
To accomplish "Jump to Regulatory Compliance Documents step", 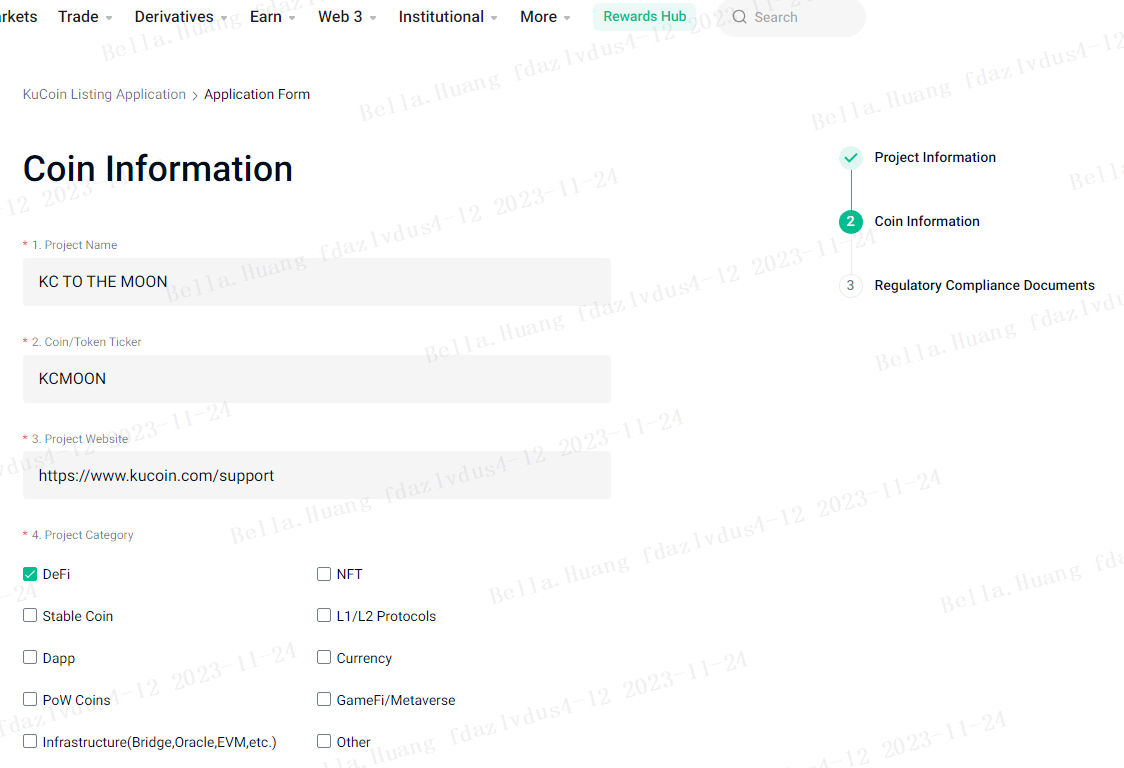I will point(984,285).
